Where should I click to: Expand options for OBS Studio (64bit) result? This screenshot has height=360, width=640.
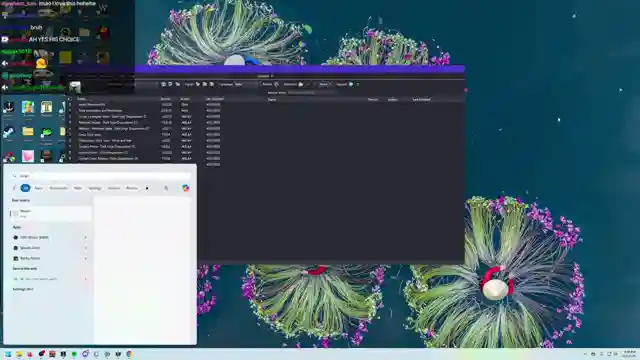click(86, 237)
